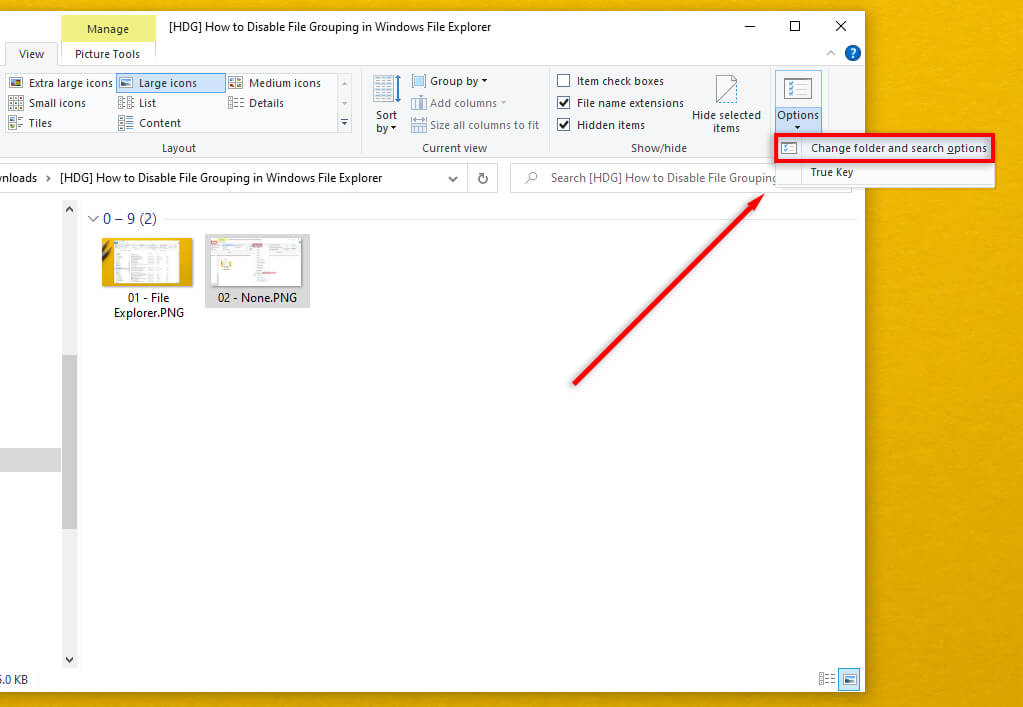Open the Group by dropdown
This screenshot has height=707, width=1023.
tap(450, 81)
